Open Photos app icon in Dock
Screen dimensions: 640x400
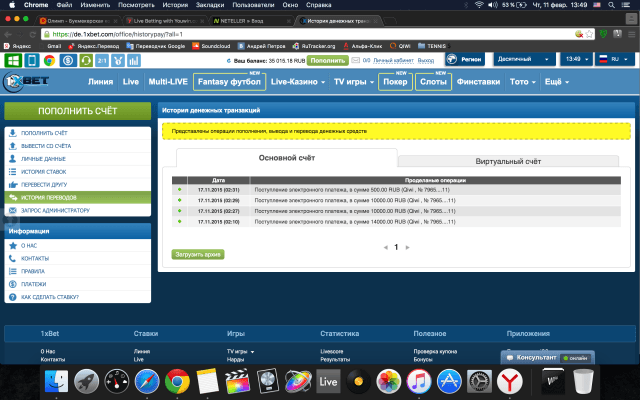[389, 381]
